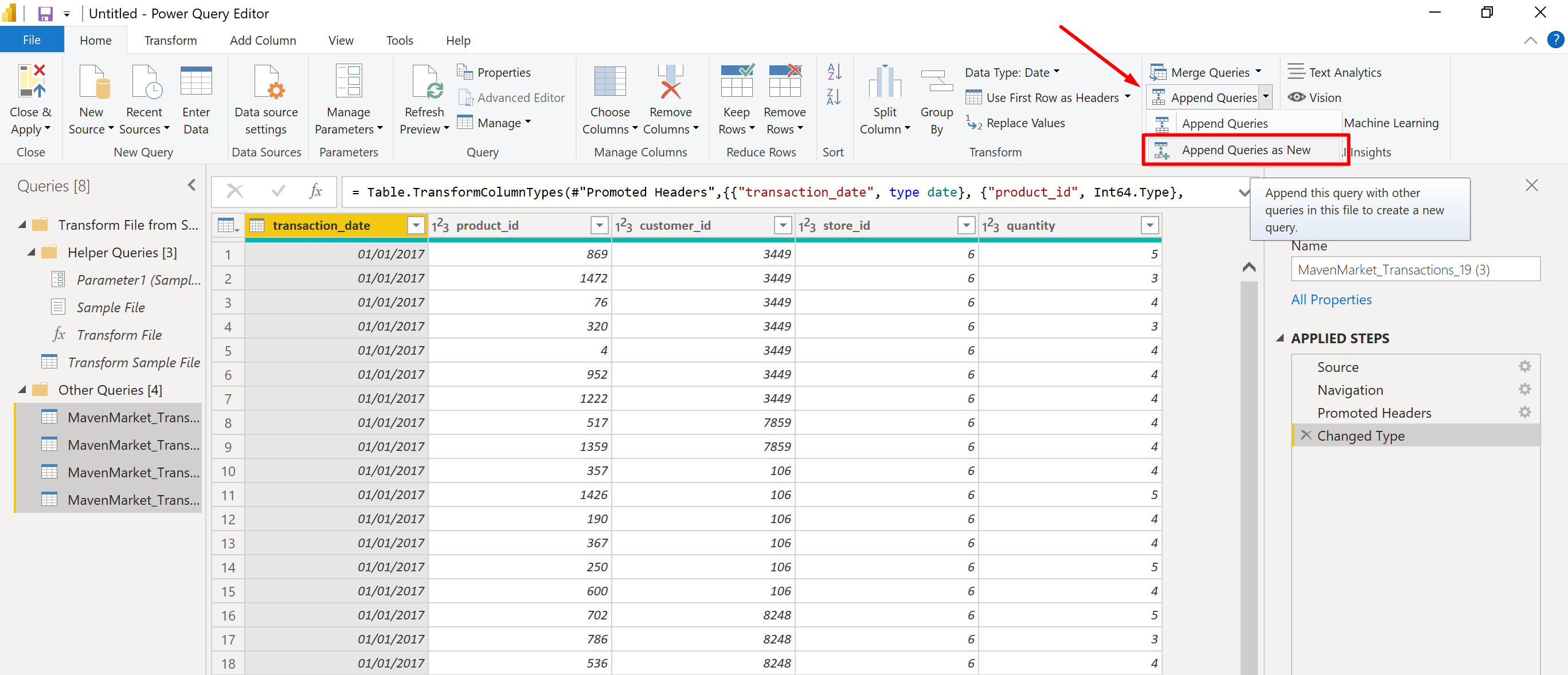Click the Choose Columns icon
Screen dimensions: 1568x675
tap(610, 81)
